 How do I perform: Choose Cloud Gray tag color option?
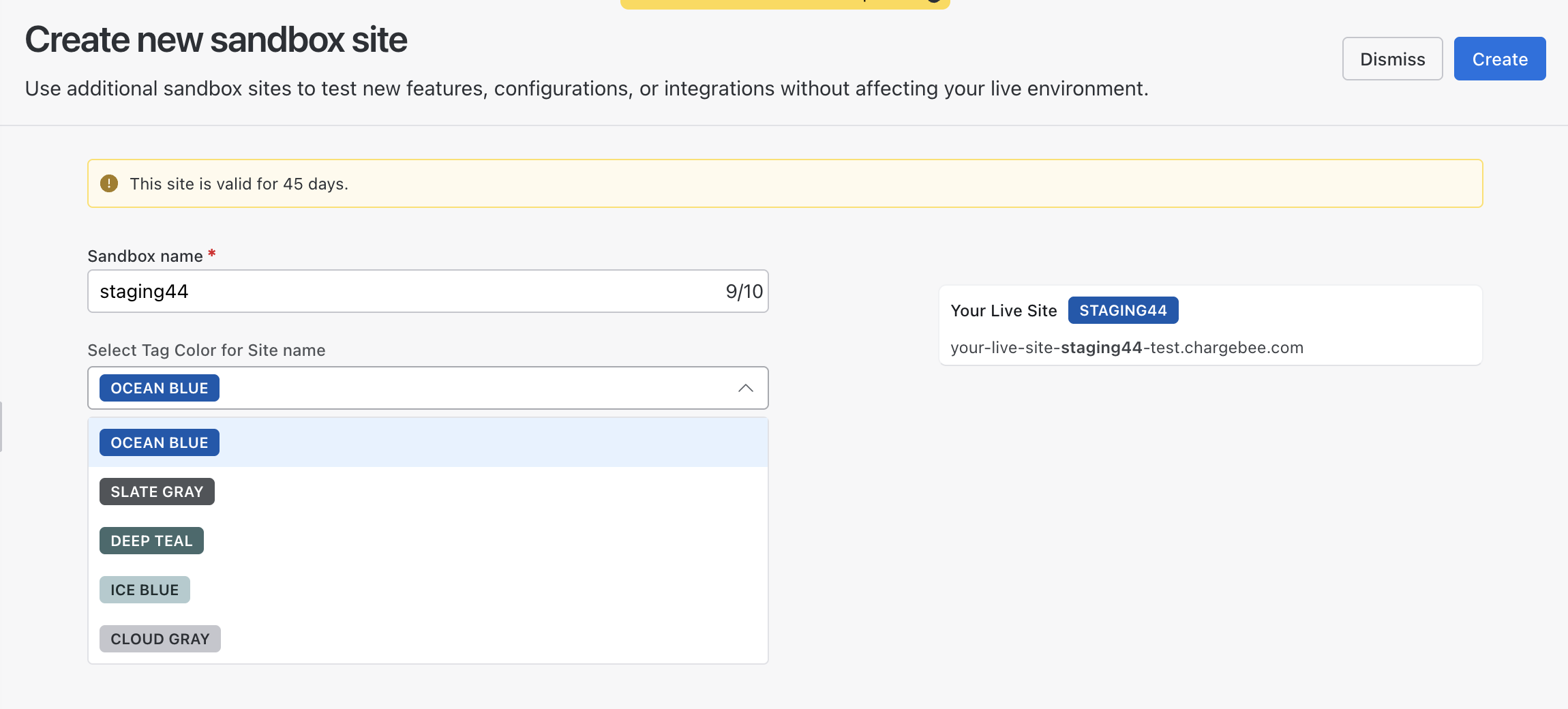(160, 639)
